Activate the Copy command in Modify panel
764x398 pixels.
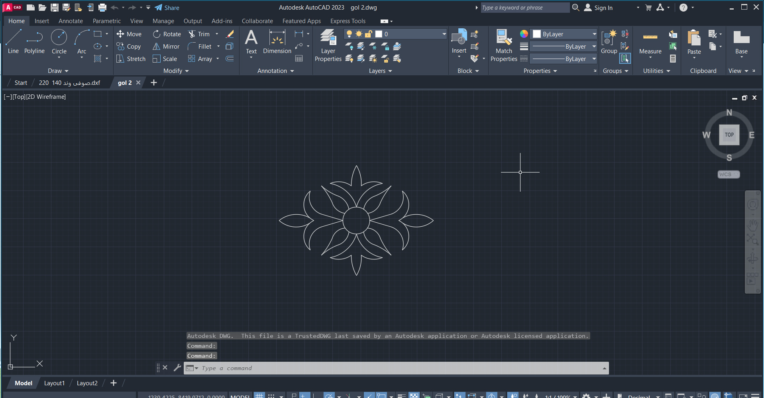click(x=129, y=46)
